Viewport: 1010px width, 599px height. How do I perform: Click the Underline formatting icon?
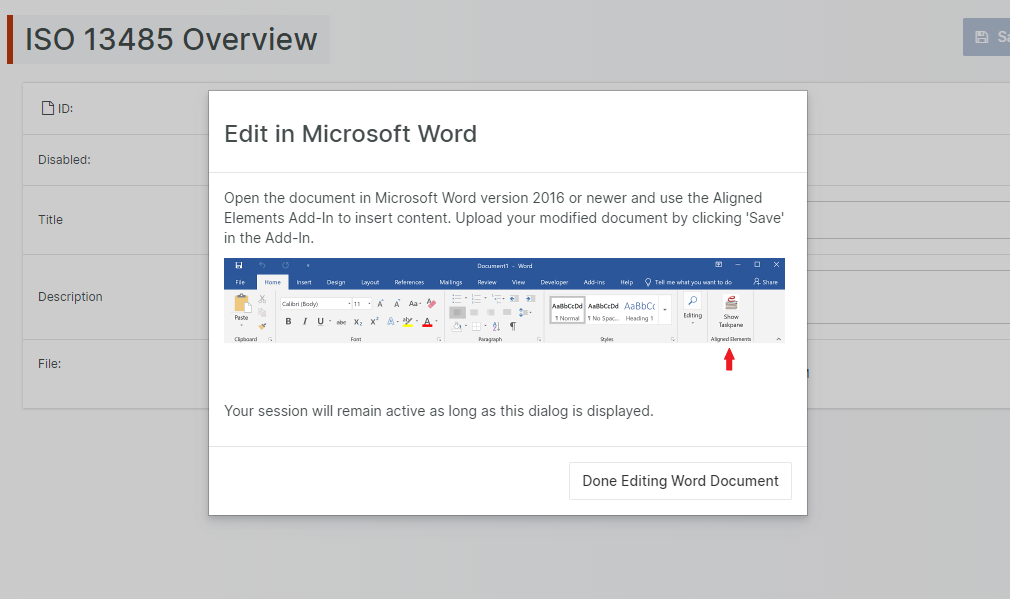coord(320,322)
